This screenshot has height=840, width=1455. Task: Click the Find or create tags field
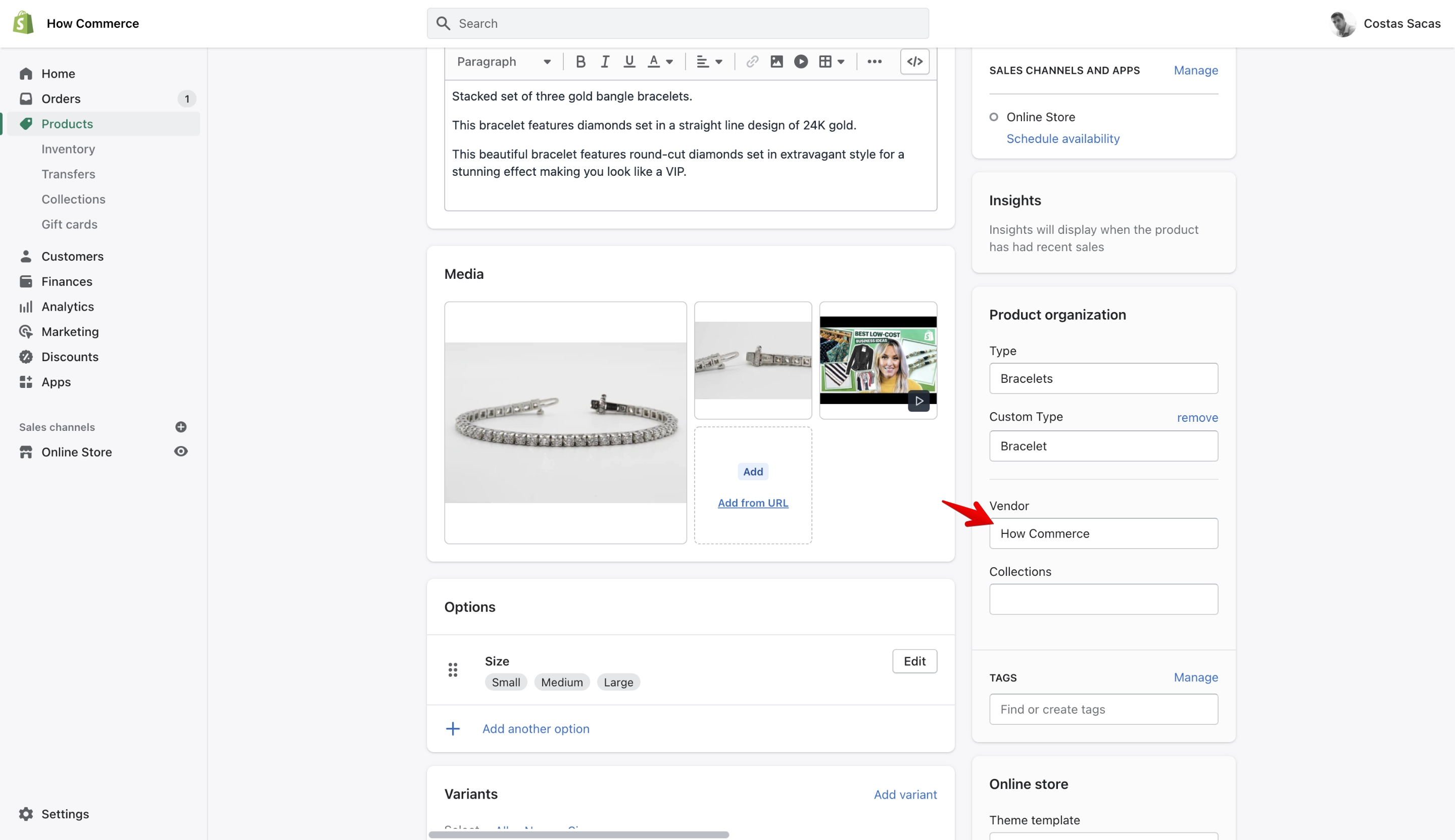1103,709
